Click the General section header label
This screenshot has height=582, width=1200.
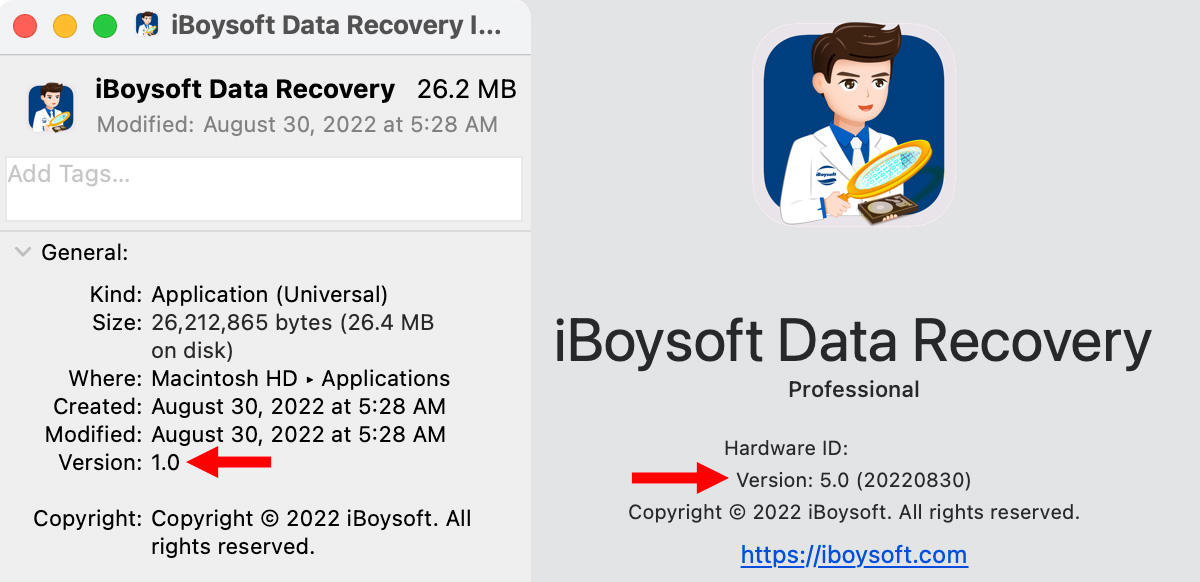pos(84,253)
